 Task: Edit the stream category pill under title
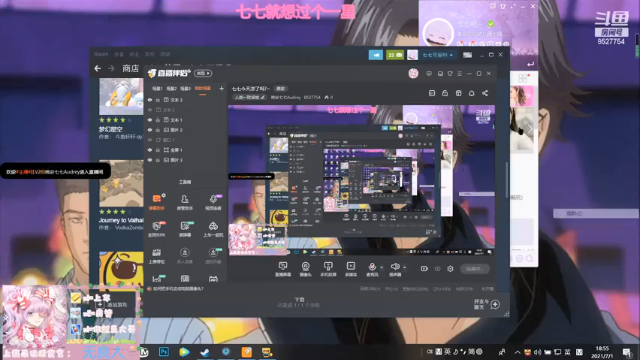tap(249, 97)
